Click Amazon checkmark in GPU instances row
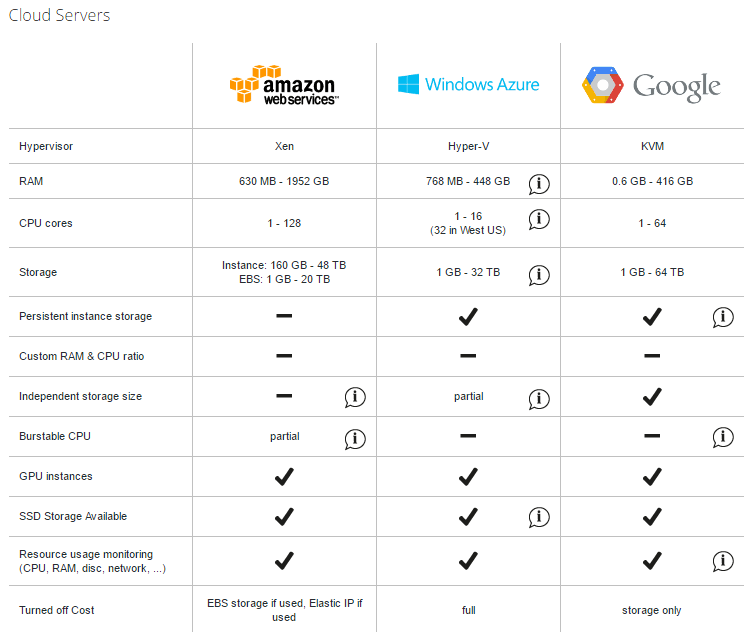The width and height of the screenshot is (750, 632). point(284,477)
